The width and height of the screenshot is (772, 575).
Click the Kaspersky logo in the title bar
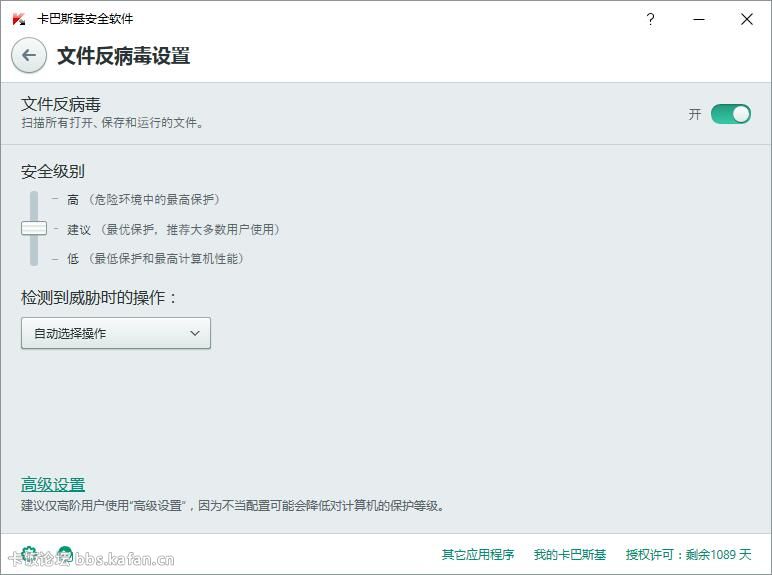pos(19,19)
